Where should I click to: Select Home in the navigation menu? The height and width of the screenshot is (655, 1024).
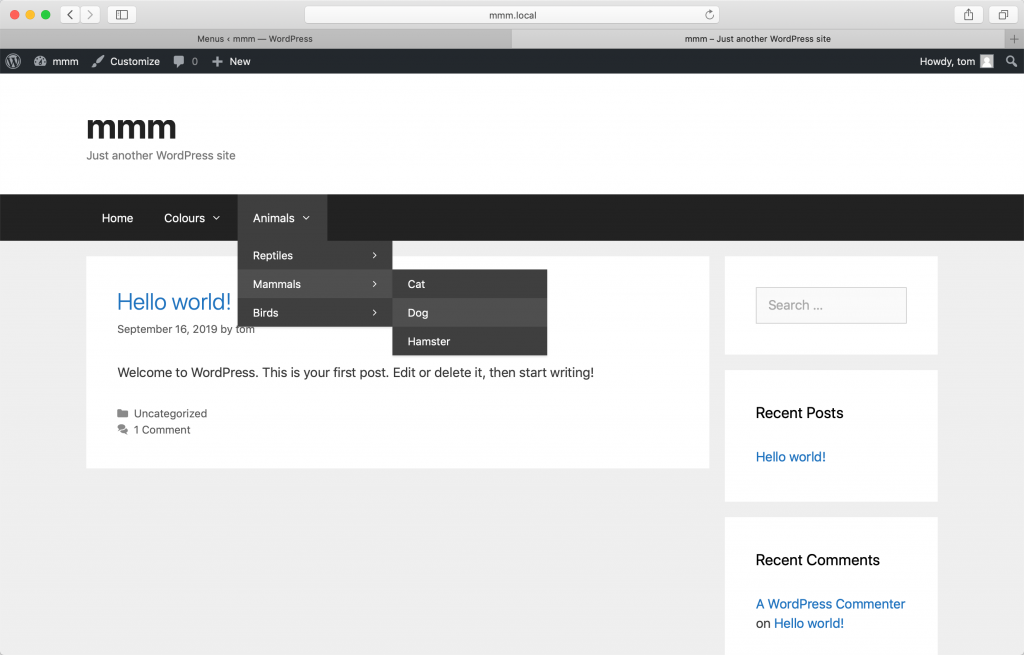pyautogui.click(x=117, y=218)
